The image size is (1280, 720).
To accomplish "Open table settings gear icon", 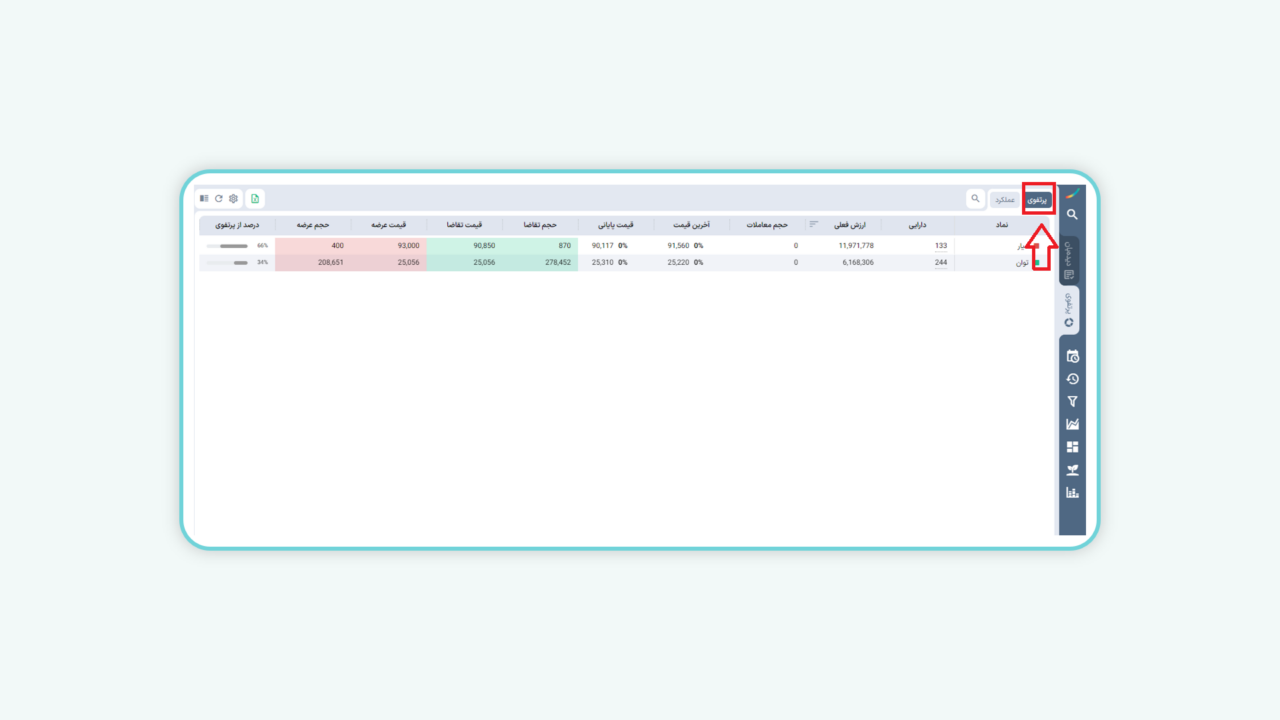I will tap(233, 199).
